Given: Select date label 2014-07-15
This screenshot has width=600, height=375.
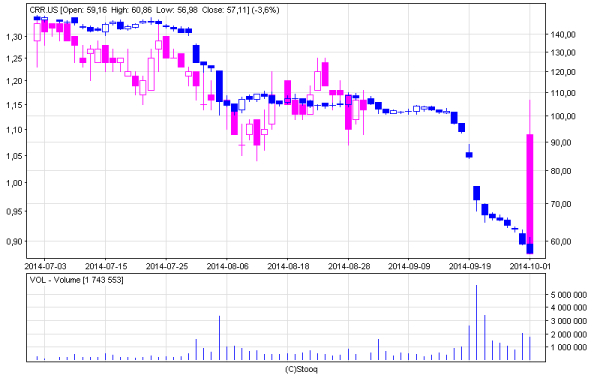Looking at the screenshot, I should coord(106,266).
